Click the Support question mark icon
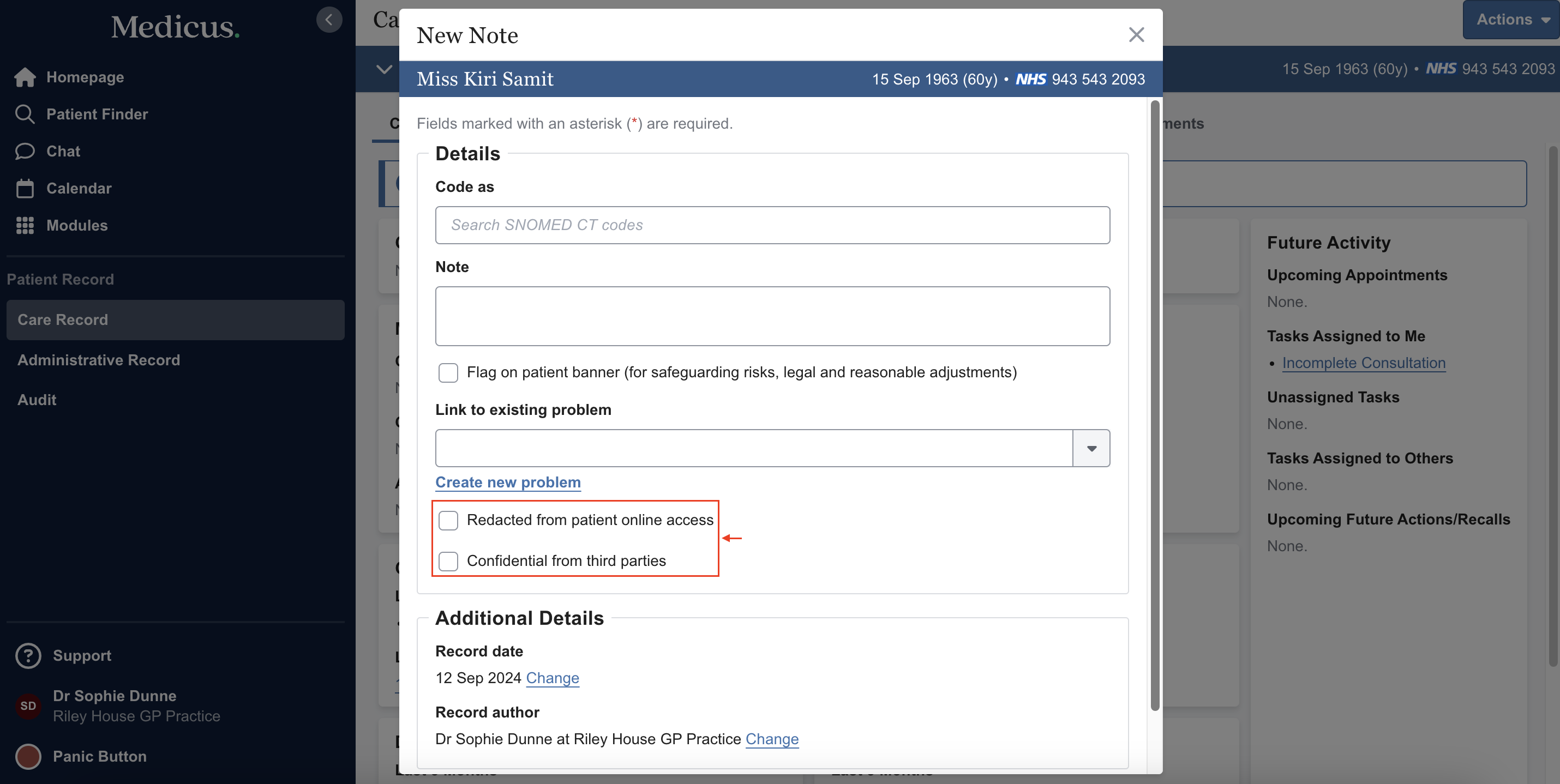 coord(28,656)
